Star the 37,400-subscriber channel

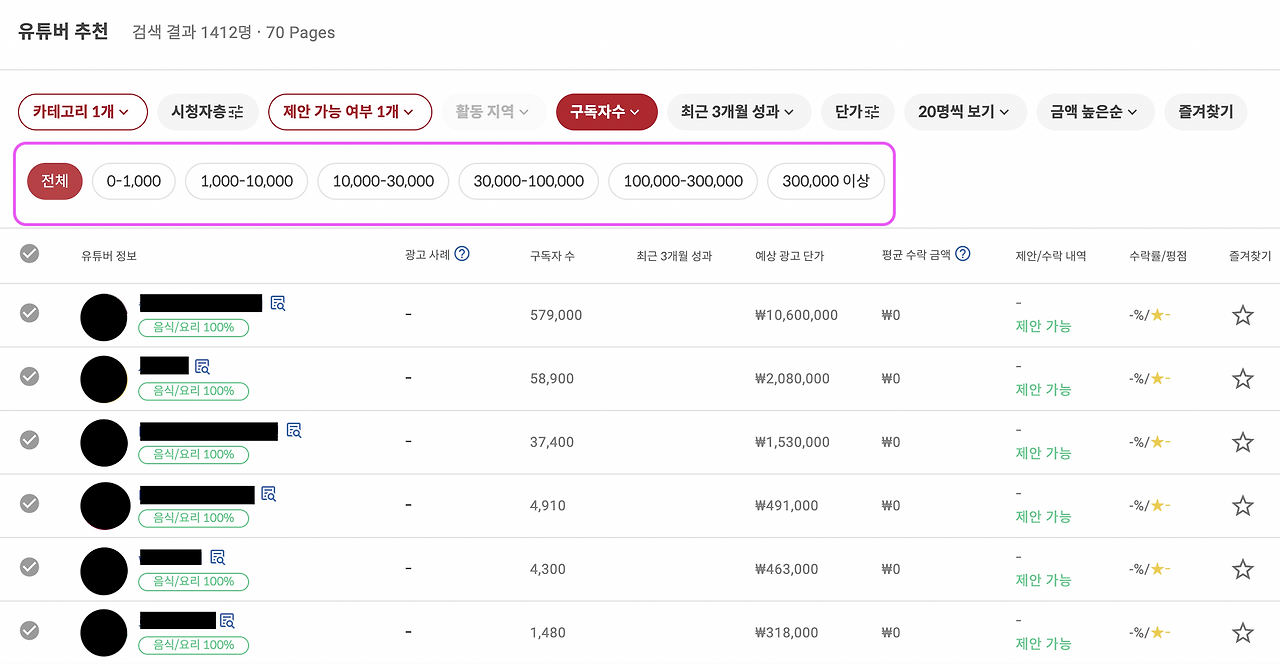click(1243, 441)
